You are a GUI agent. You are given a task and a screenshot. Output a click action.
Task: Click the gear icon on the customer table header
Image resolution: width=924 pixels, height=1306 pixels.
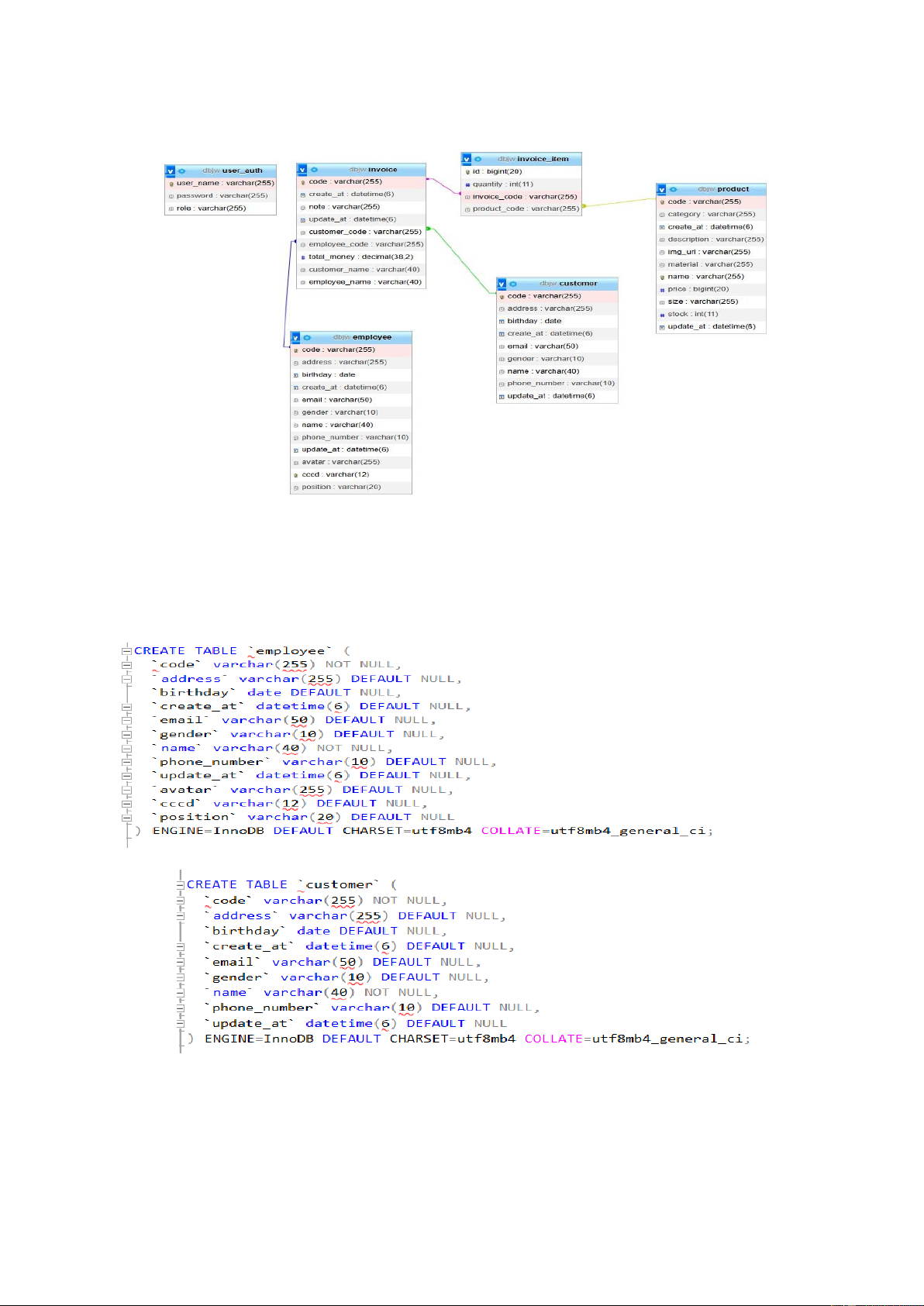click(x=513, y=284)
